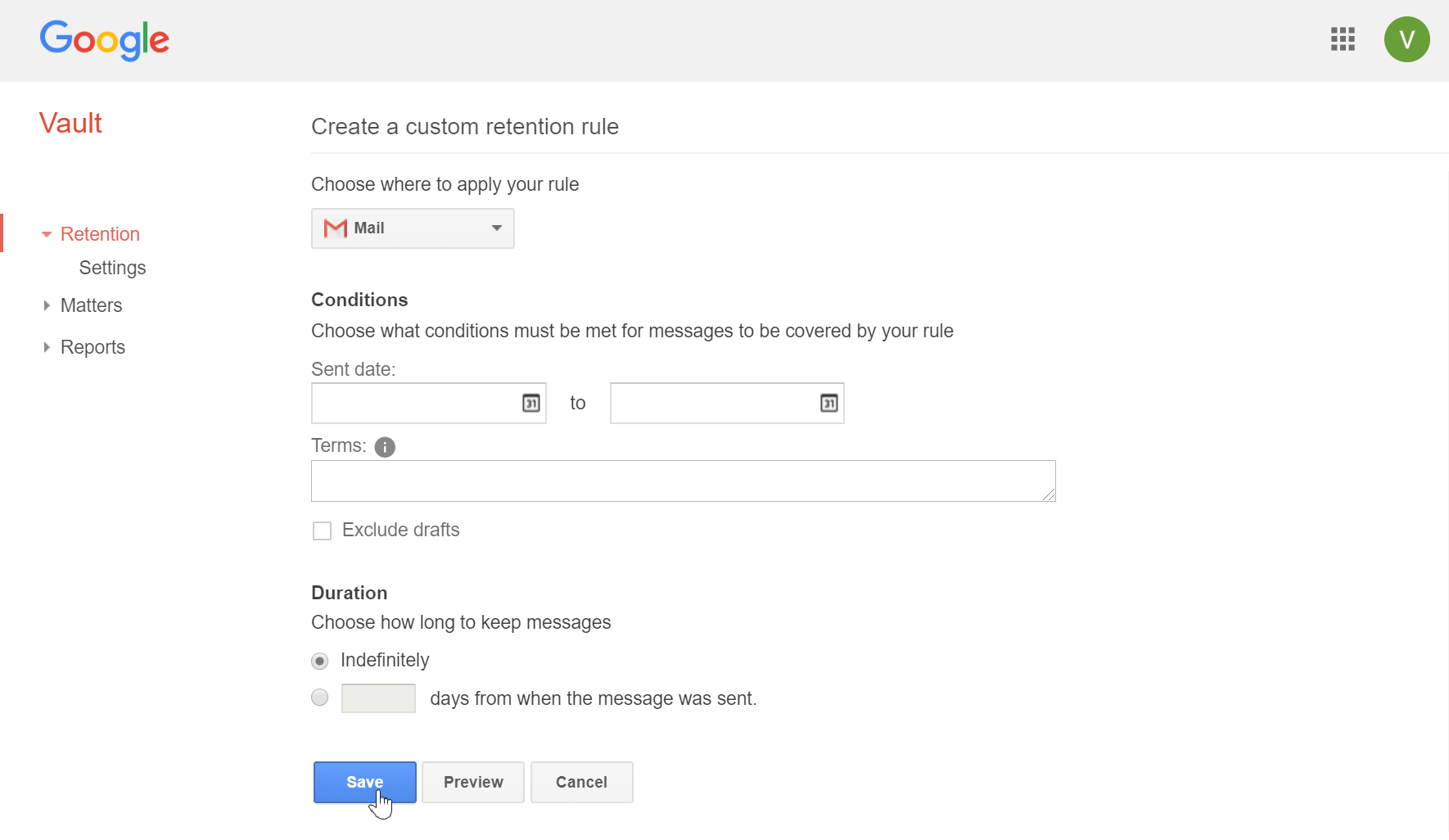Expand the Reports section arrow
The width and height of the screenshot is (1449, 840).
pyautogui.click(x=47, y=347)
